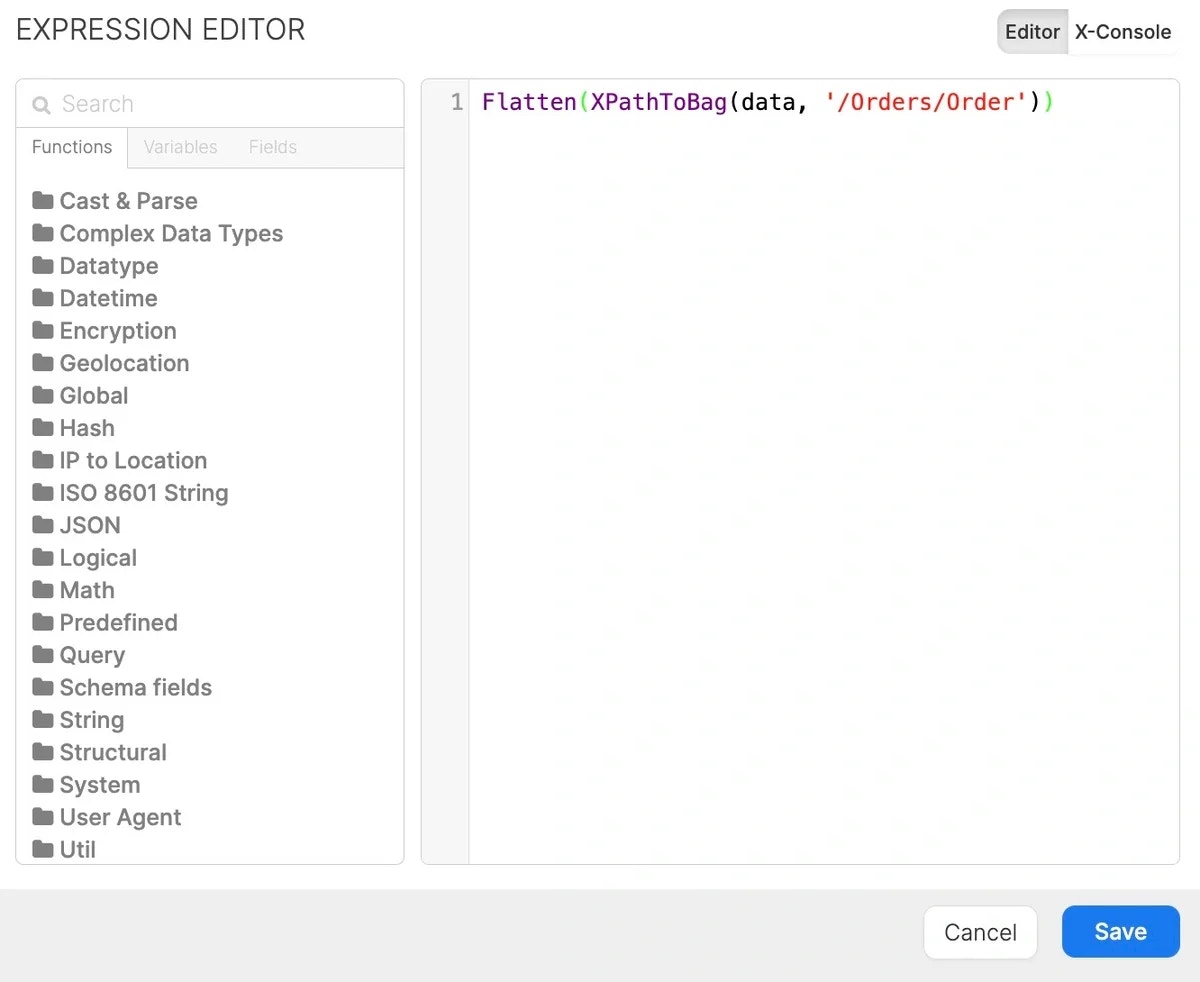The image size is (1200, 982).
Task: Switch to X-Console mode
Action: pos(1123,32)
